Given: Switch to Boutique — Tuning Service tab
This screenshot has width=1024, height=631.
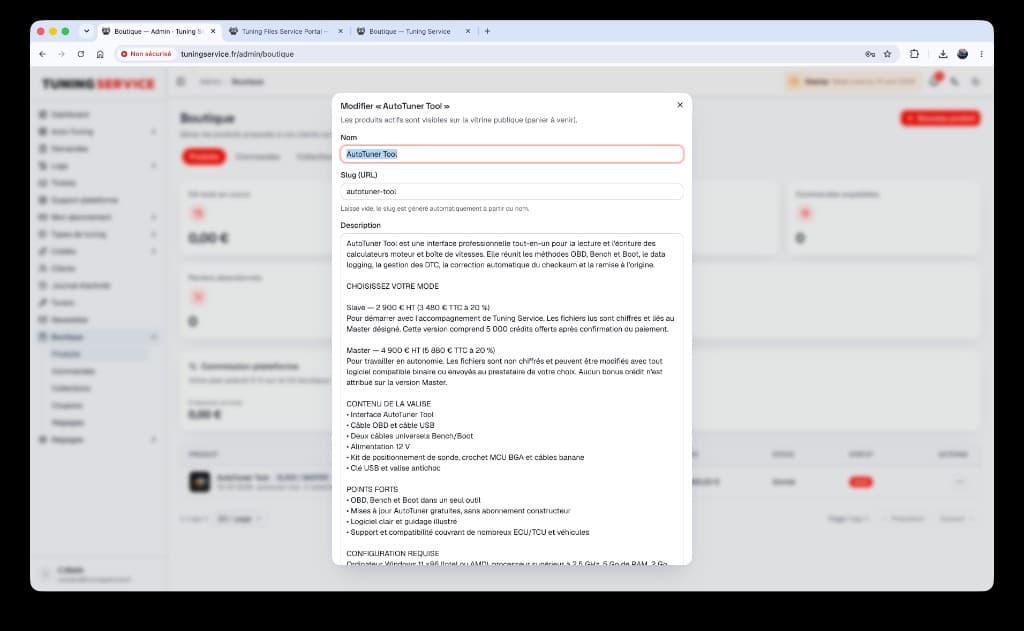Looking at the screenshot, I should (409, 31).
